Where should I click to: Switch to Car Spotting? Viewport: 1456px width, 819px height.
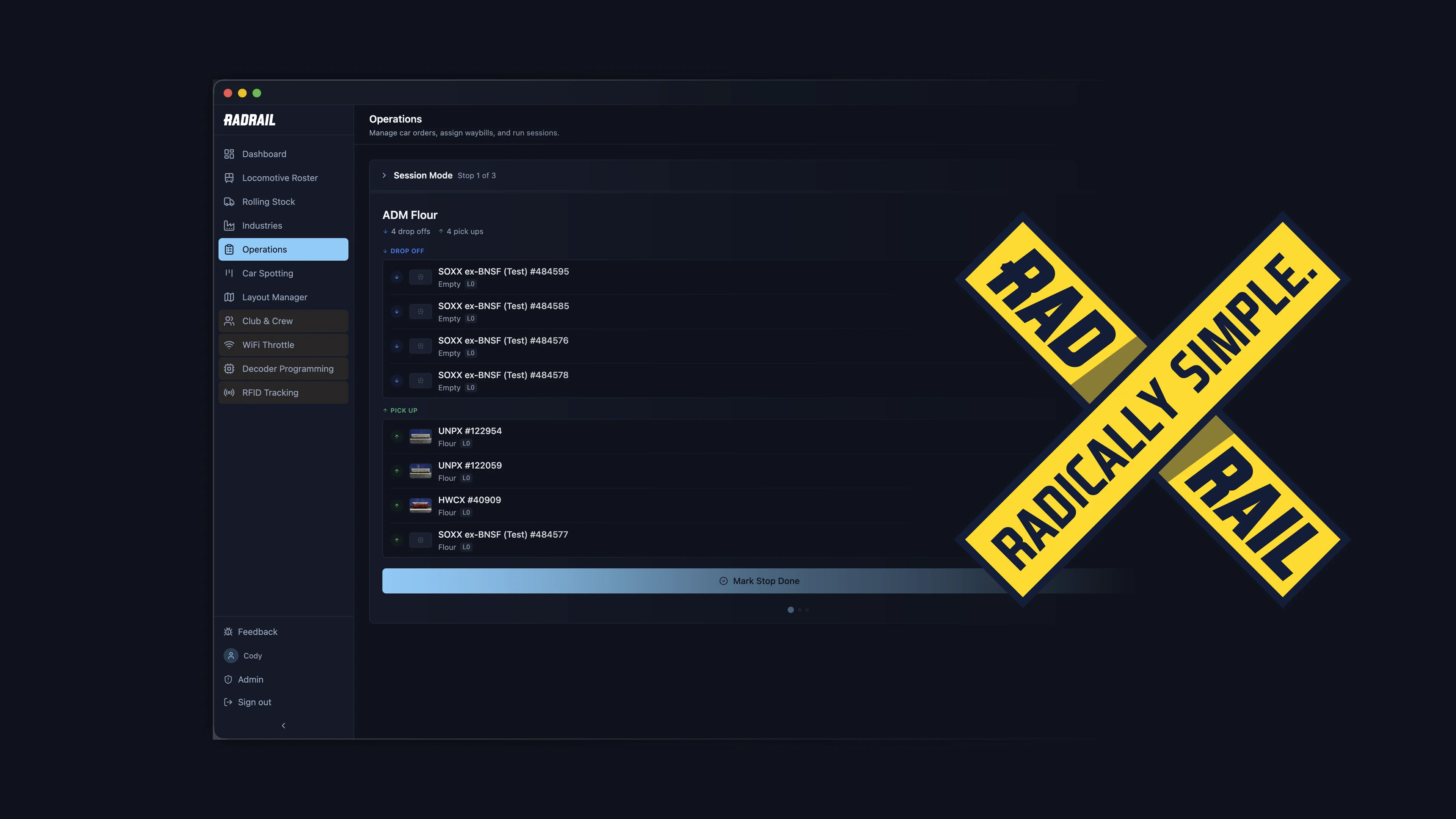point(283,273)
